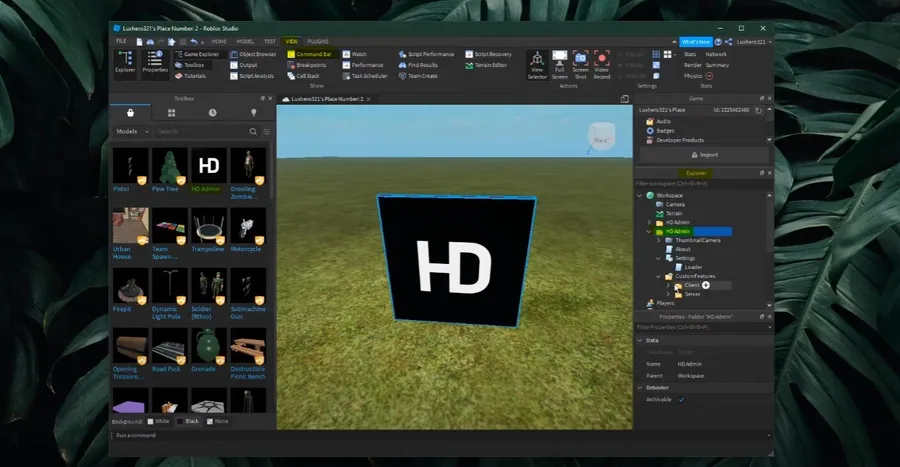The width and height of the screenshot is (900, 467).
Task: Set Toolbox background to None
Action: [218, 421]
